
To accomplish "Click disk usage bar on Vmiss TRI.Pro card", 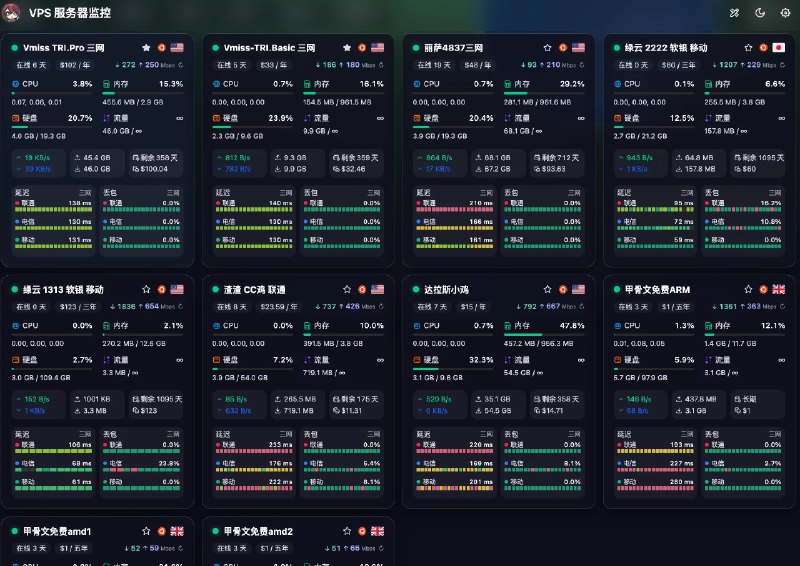I will click(52, 127).
